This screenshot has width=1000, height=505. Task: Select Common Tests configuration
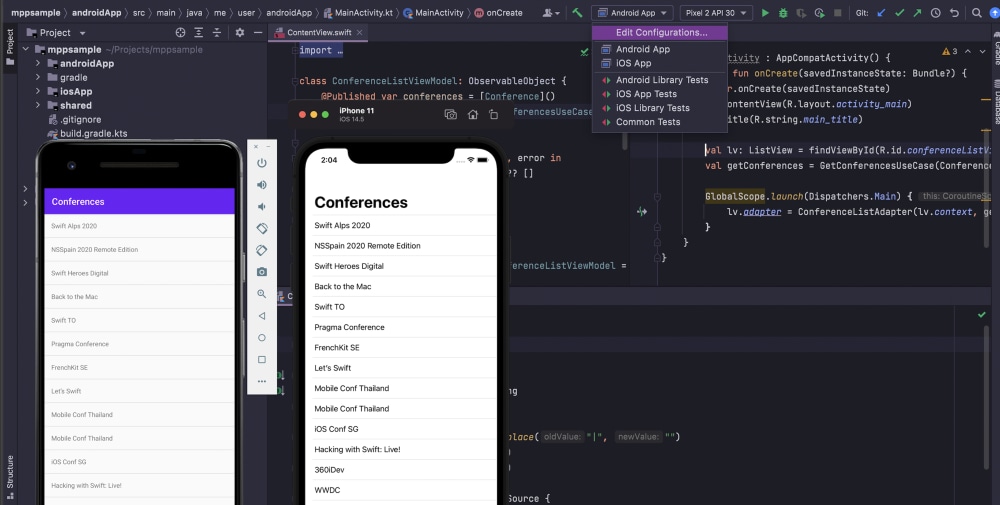[x=659, y=122]
